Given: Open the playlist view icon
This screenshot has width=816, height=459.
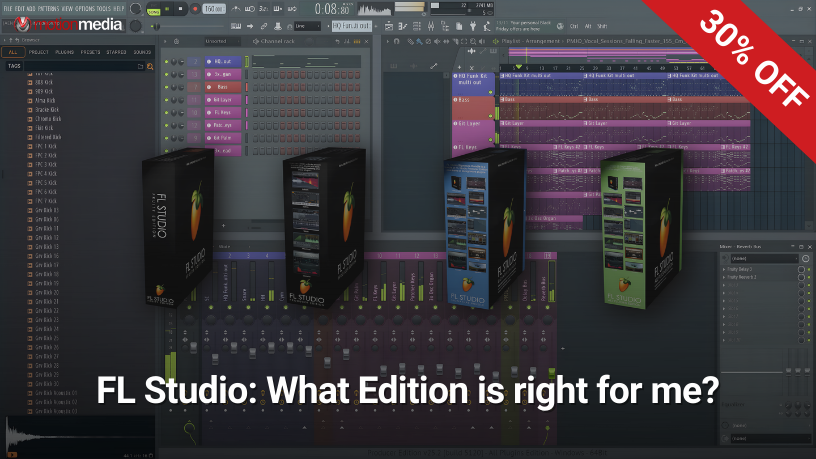Looking at the screenshot, I should [389, 26].
